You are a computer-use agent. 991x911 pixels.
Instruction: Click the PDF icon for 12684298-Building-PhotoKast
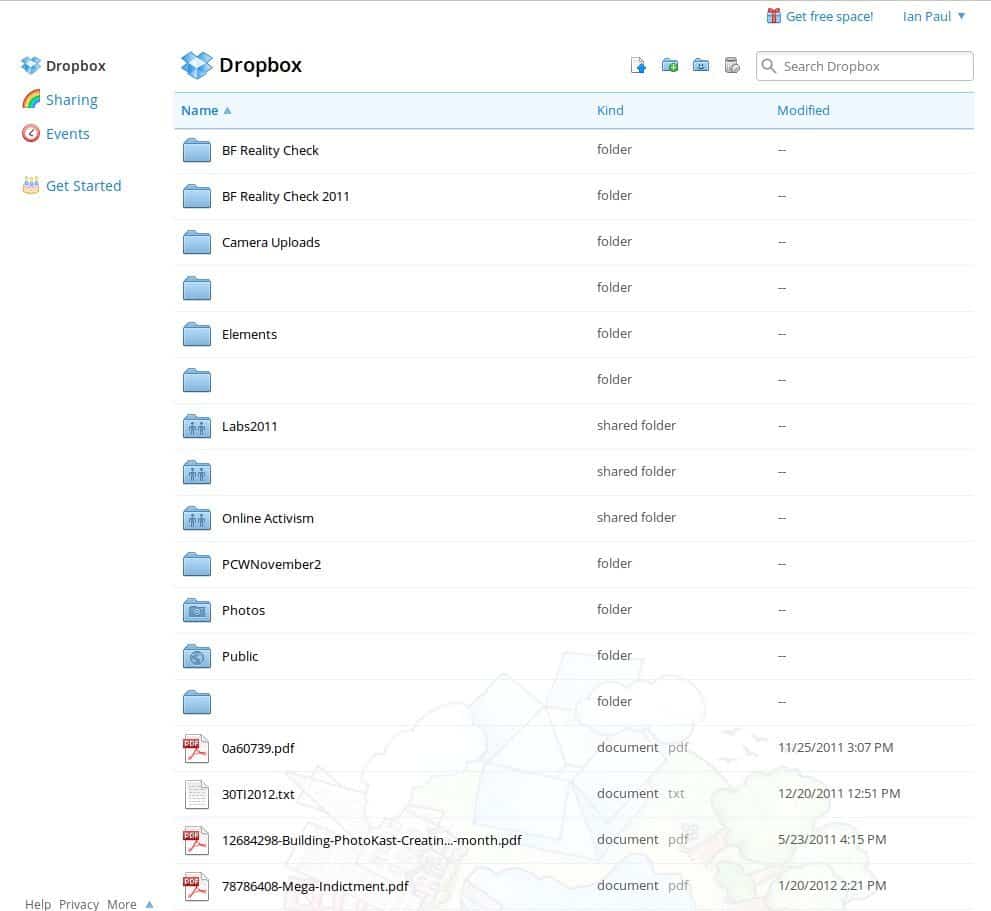coord(196,840)
